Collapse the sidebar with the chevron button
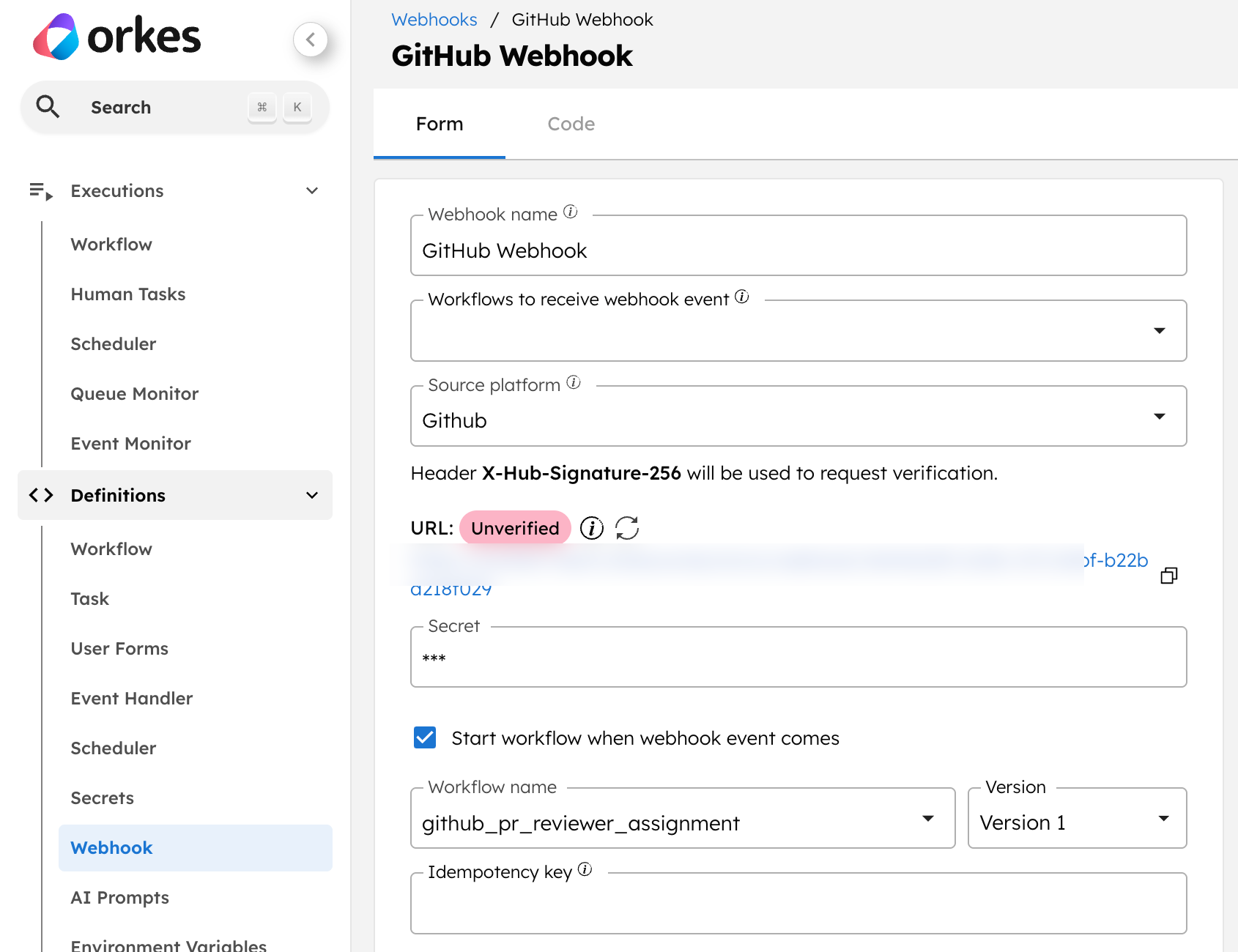The image size is (1238, 952). [311, 40]
